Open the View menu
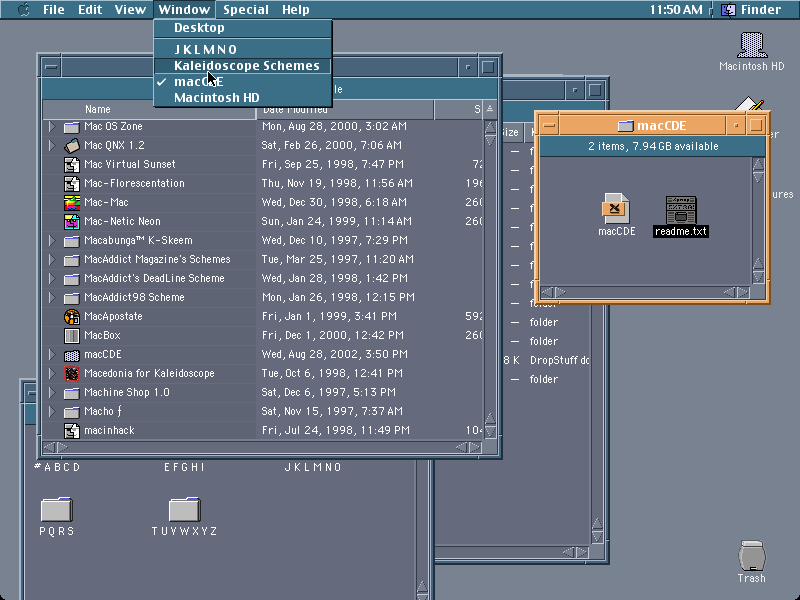800x600 pixels. pyautogui.click(x=130, y=9)
